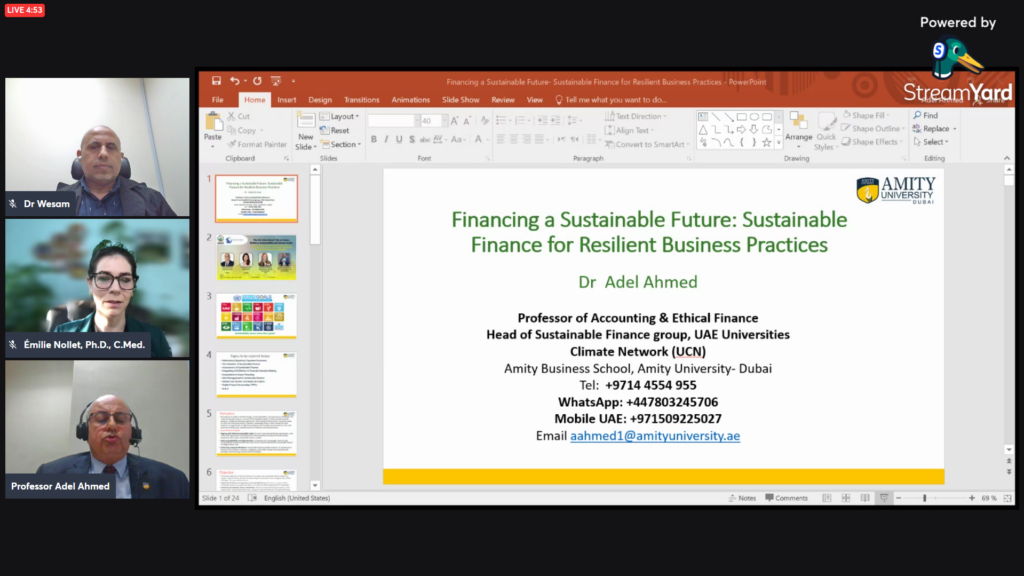Viewport: 1024px width, 576px height.
Task: Click Comments in the status bar
Action: (x=786, y=498)
